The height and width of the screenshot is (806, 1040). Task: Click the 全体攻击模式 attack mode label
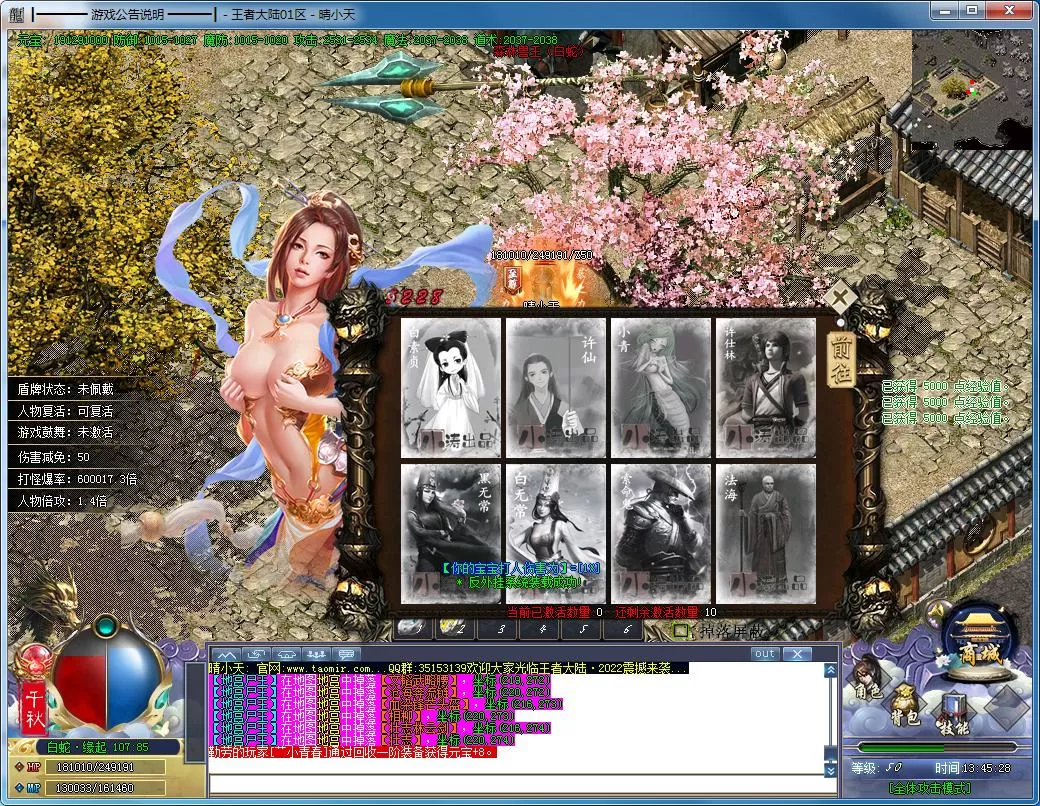(x=929, y=788)
